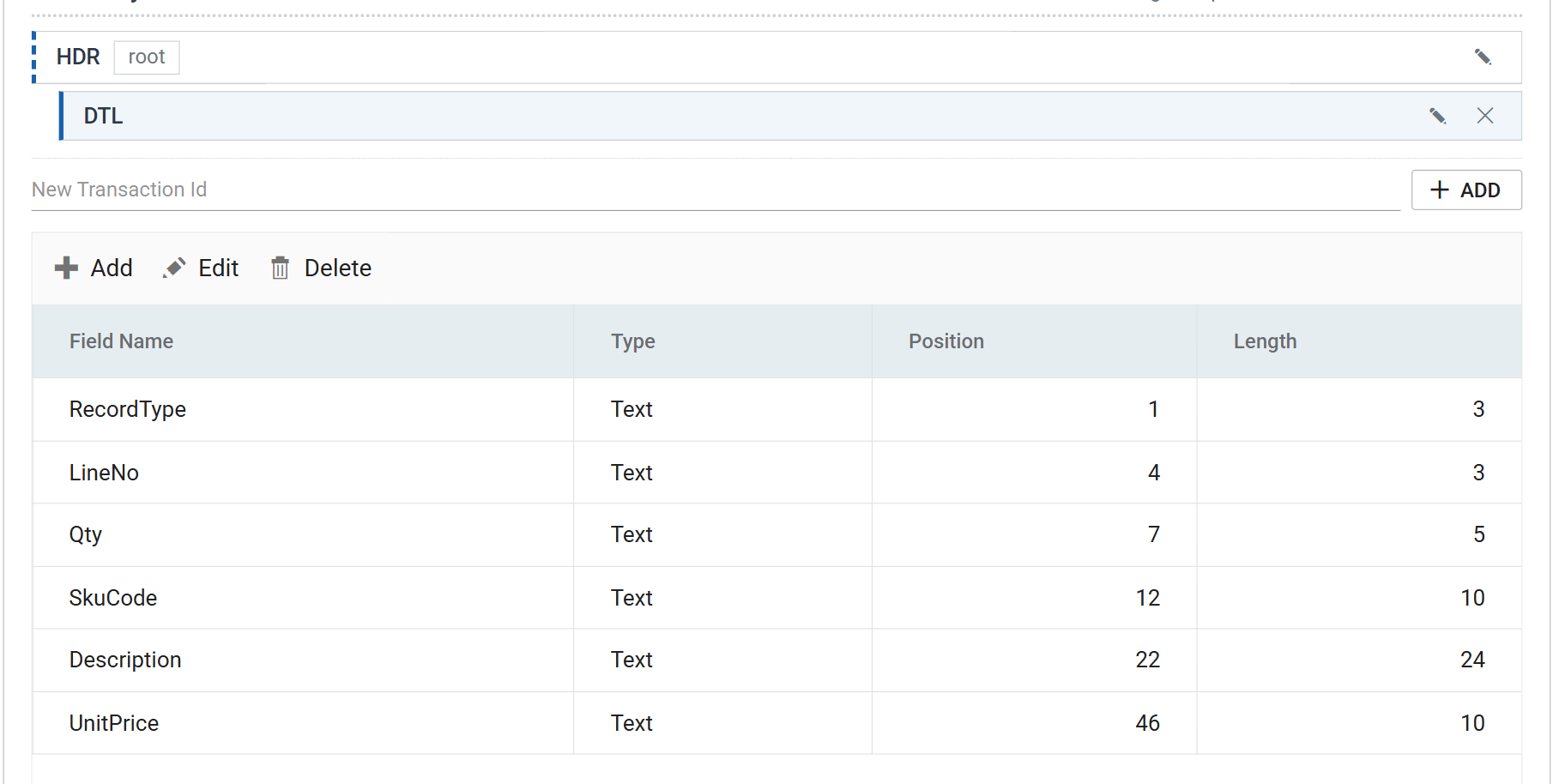
Task: Click the Type cell for Description
Action: click(x=722, y=660)
